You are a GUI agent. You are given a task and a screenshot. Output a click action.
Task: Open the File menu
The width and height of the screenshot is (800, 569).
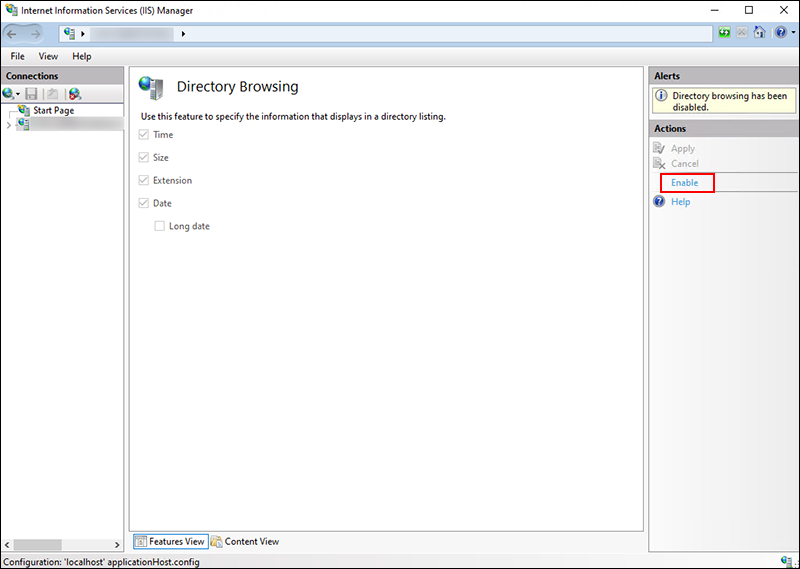[17, 56]
